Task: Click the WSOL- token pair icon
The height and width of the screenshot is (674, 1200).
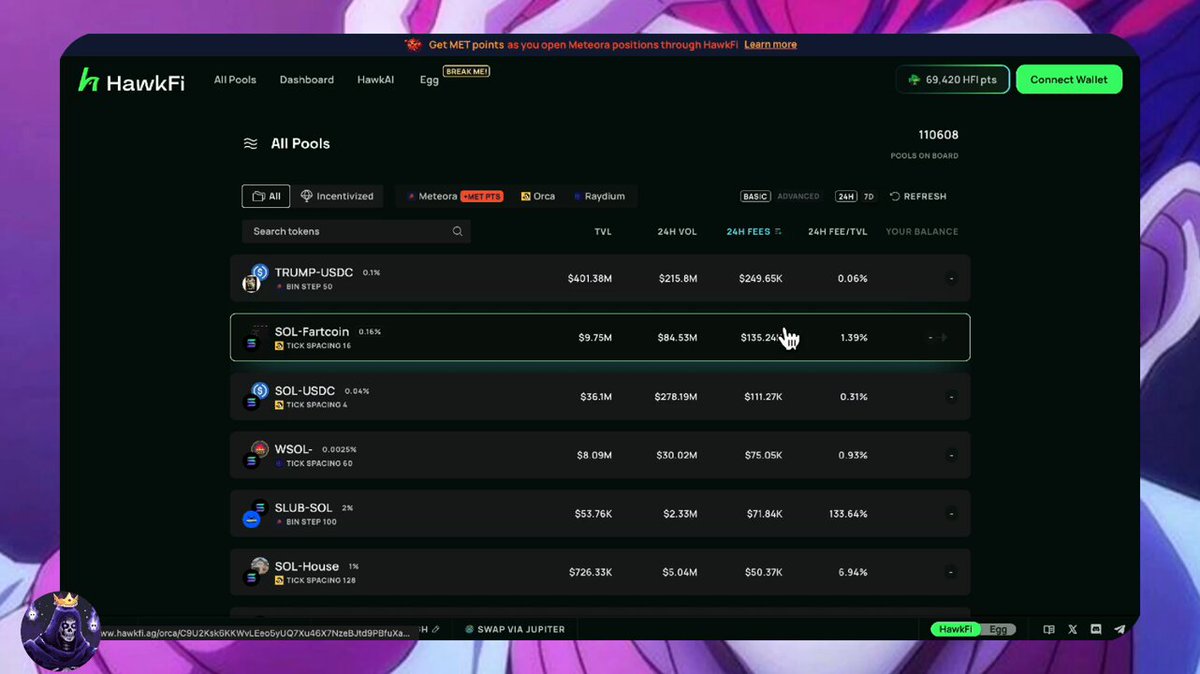Action: [x=255, y=455]
